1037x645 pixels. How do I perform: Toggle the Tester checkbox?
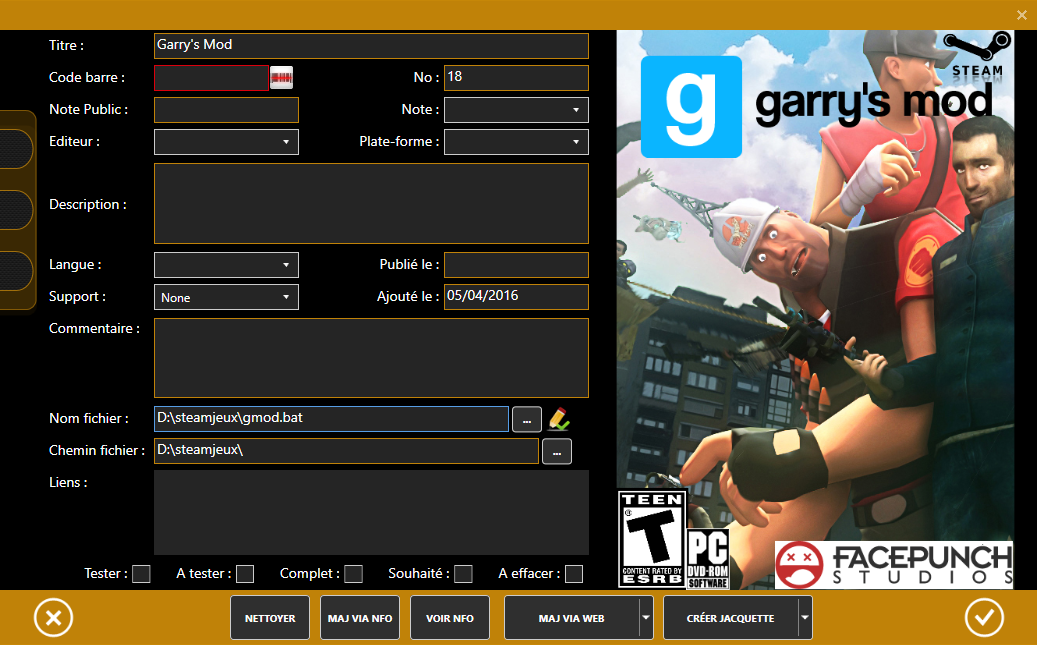coord(141,574)
